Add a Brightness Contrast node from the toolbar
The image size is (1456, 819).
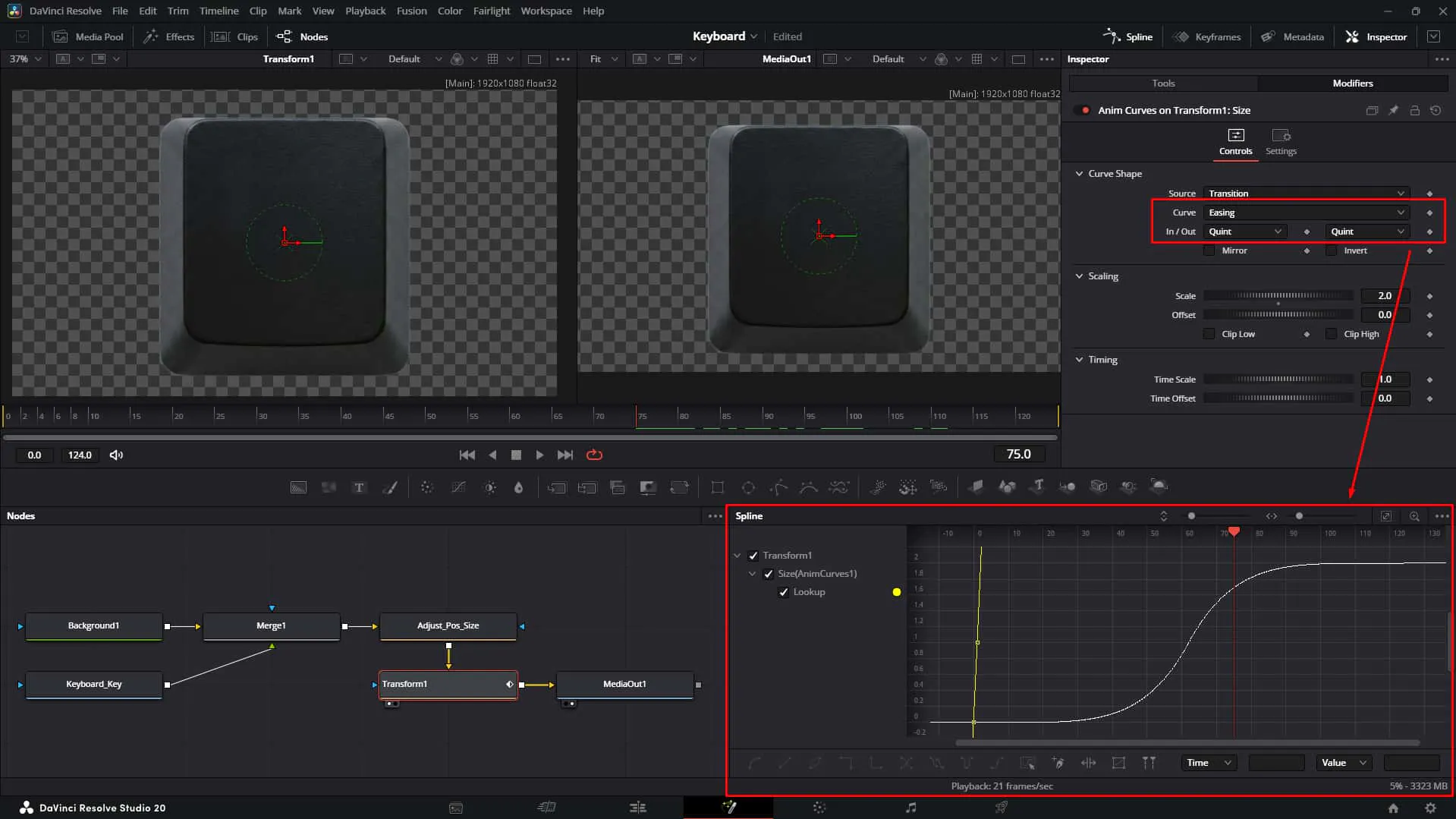[x=490, y=487]
